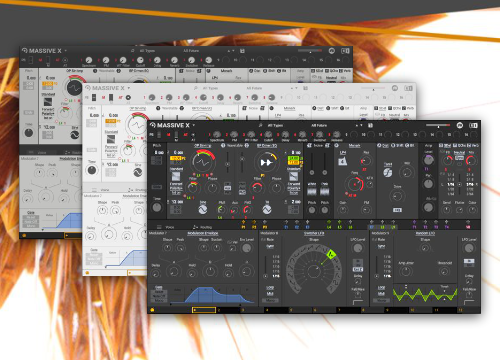This screenshot has width=500, height=360.
Task: Open the Routing tab in front window
Action: 203,227
